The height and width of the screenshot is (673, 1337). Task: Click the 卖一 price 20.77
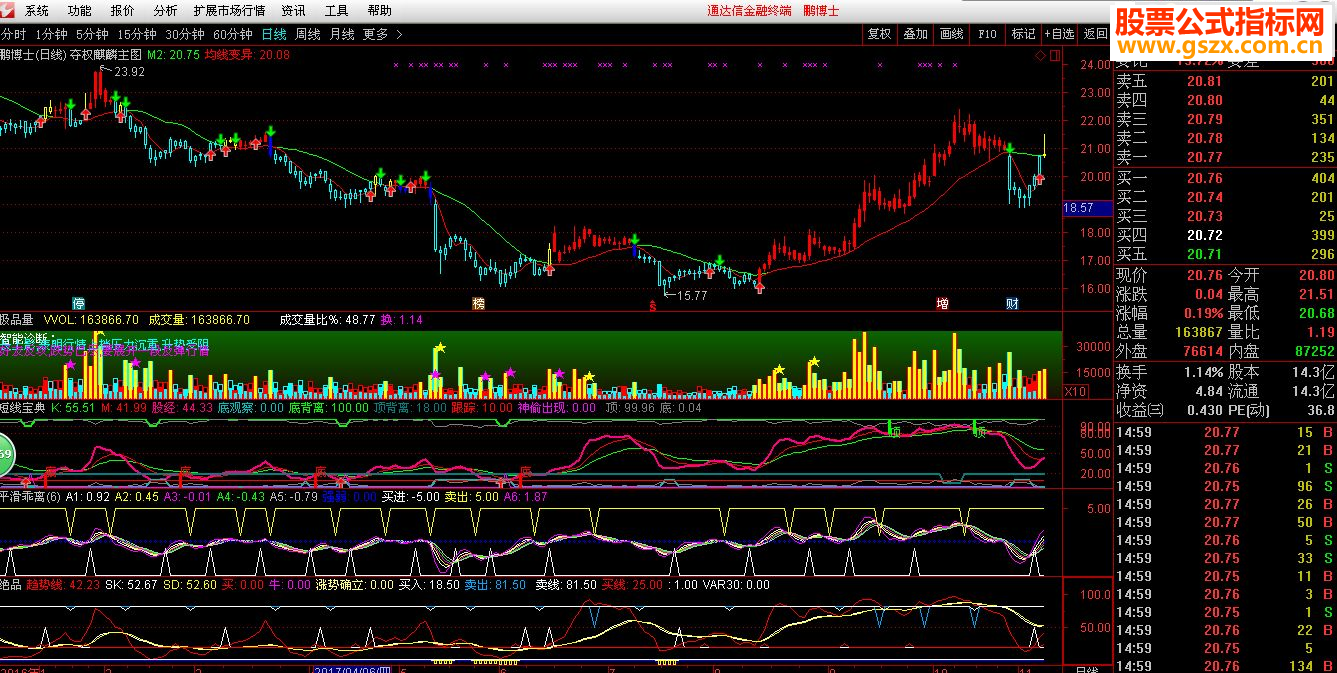(x=1204, y=158)
